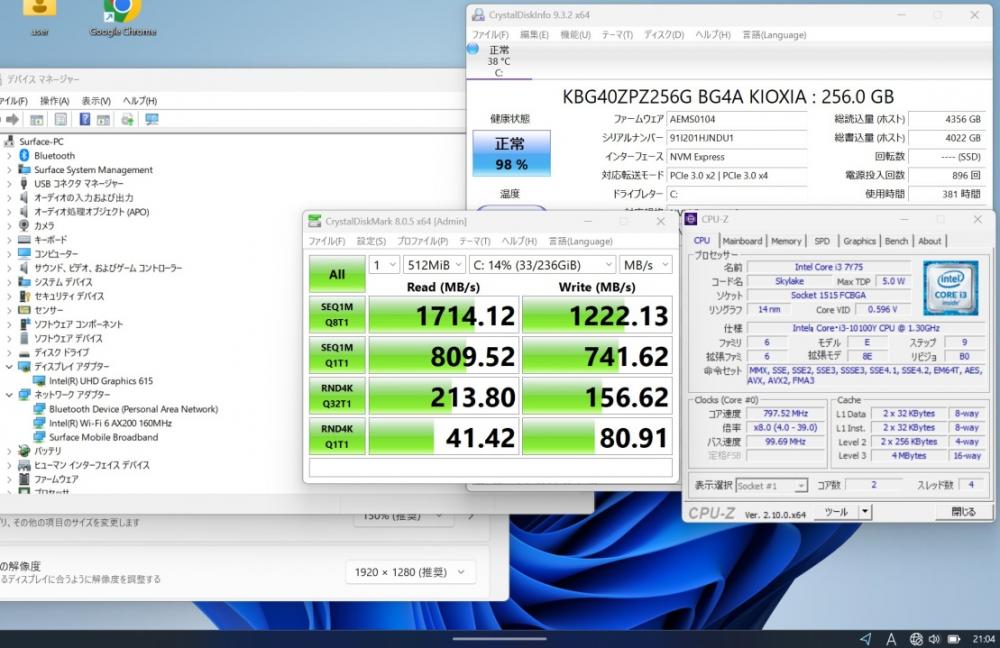Click the 閉じる button in CPU-Z
Screen dimensions: 1000x648
(964, 512)
